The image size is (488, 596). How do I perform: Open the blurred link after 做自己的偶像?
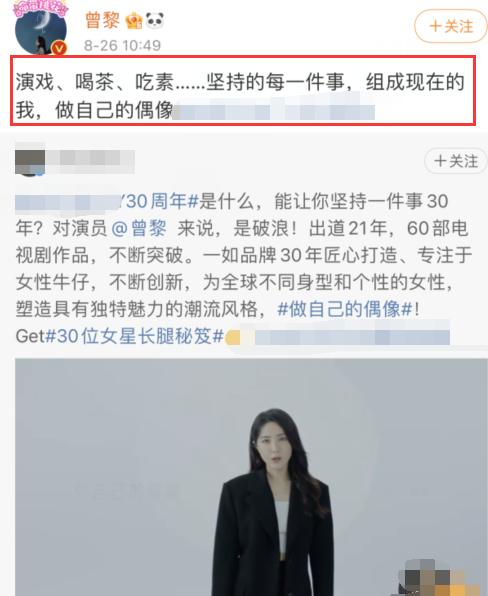pos(274,111)
